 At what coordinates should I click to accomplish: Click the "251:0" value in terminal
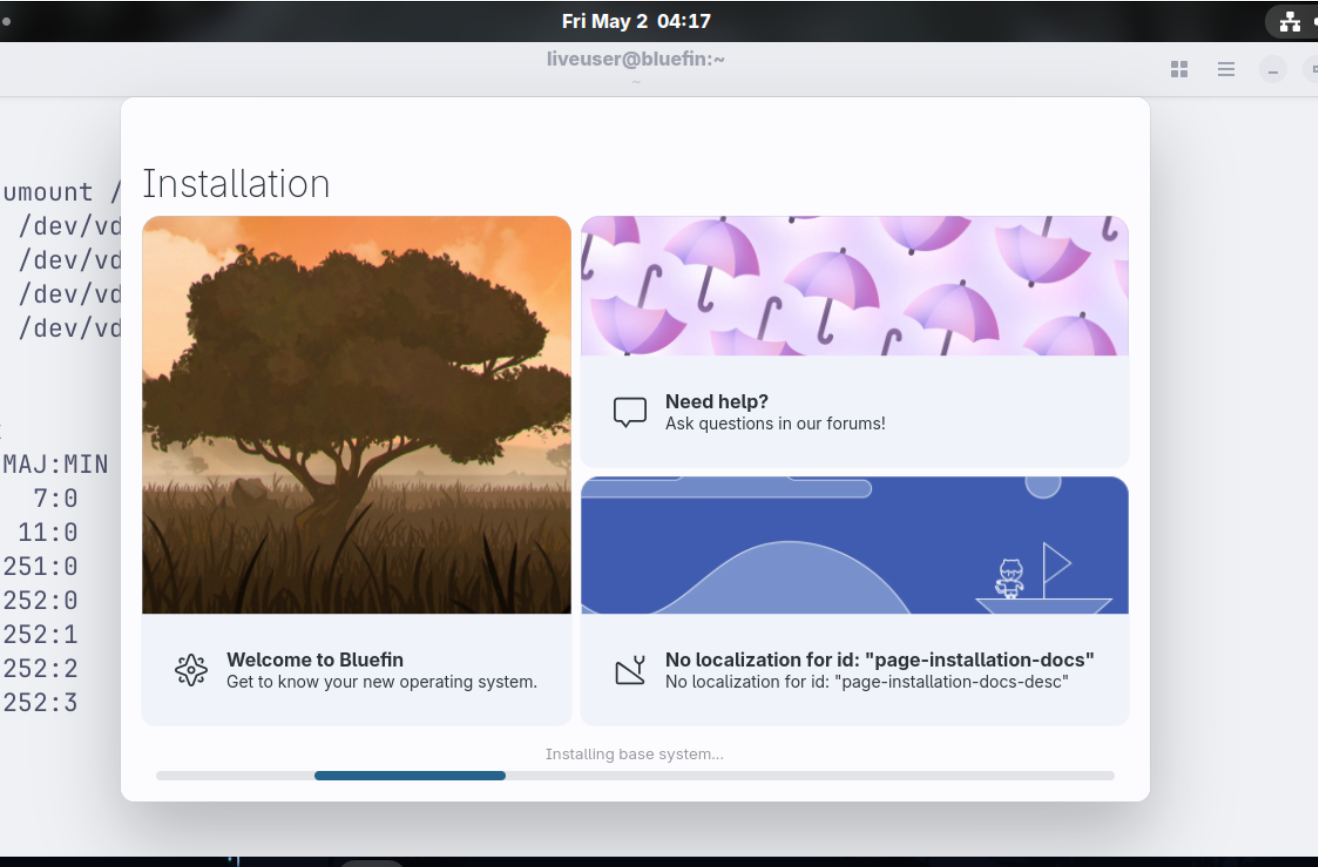click(40, 566)
